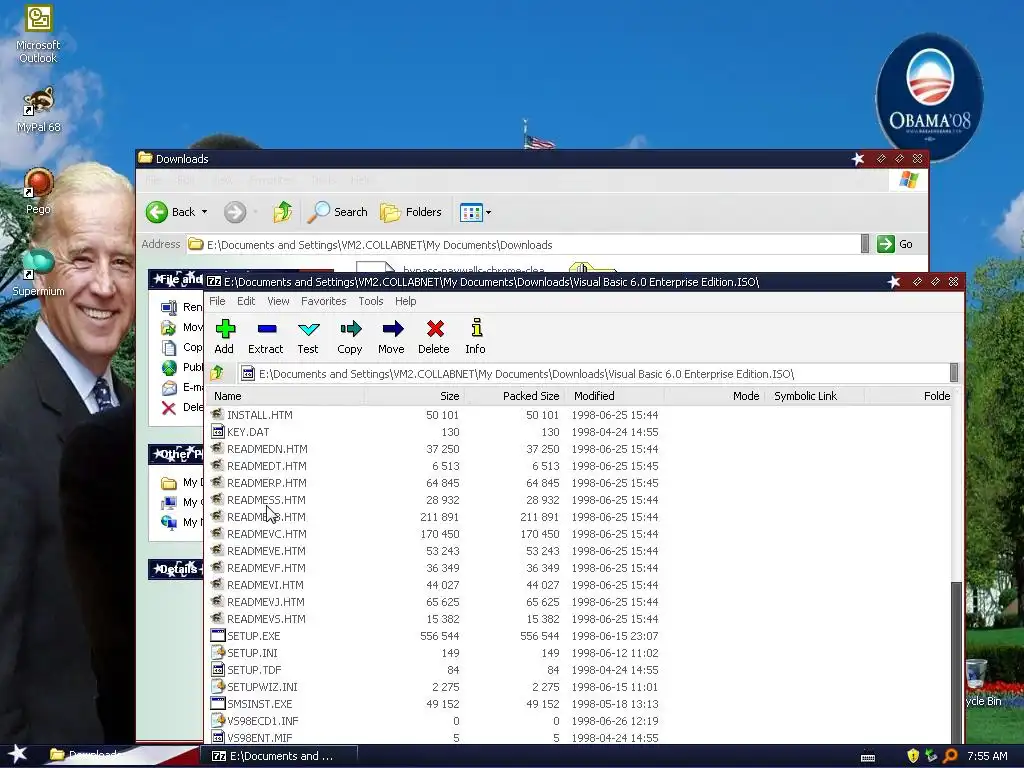The width and height of the screenshot is (1024, 768).
Task: Open the Back history dropdown arrow
Action: 204,212
